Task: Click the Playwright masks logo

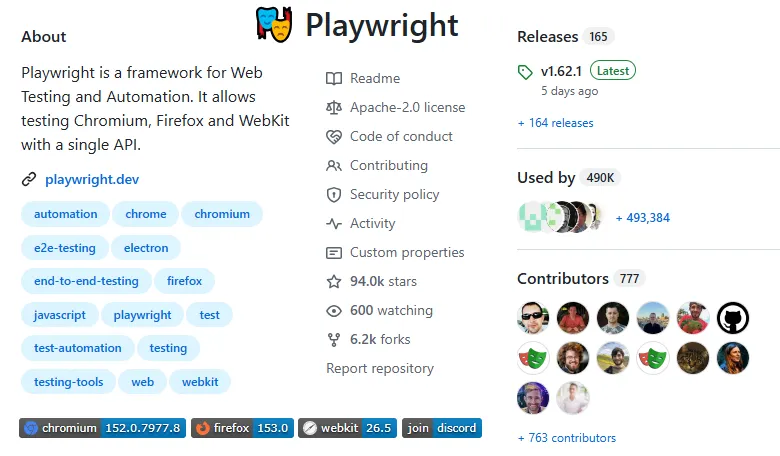Action: click(x=274, y=25)
